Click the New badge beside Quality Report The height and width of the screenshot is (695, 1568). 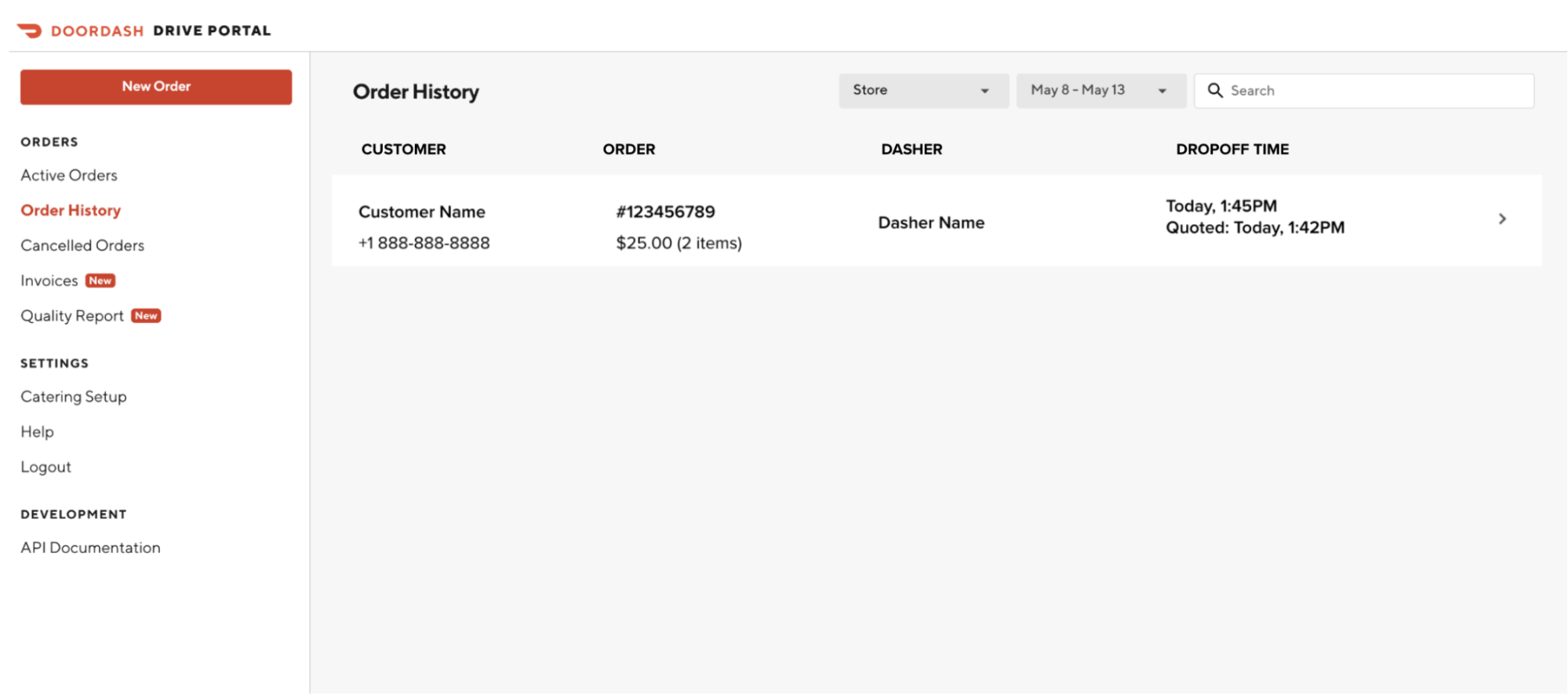146,316
